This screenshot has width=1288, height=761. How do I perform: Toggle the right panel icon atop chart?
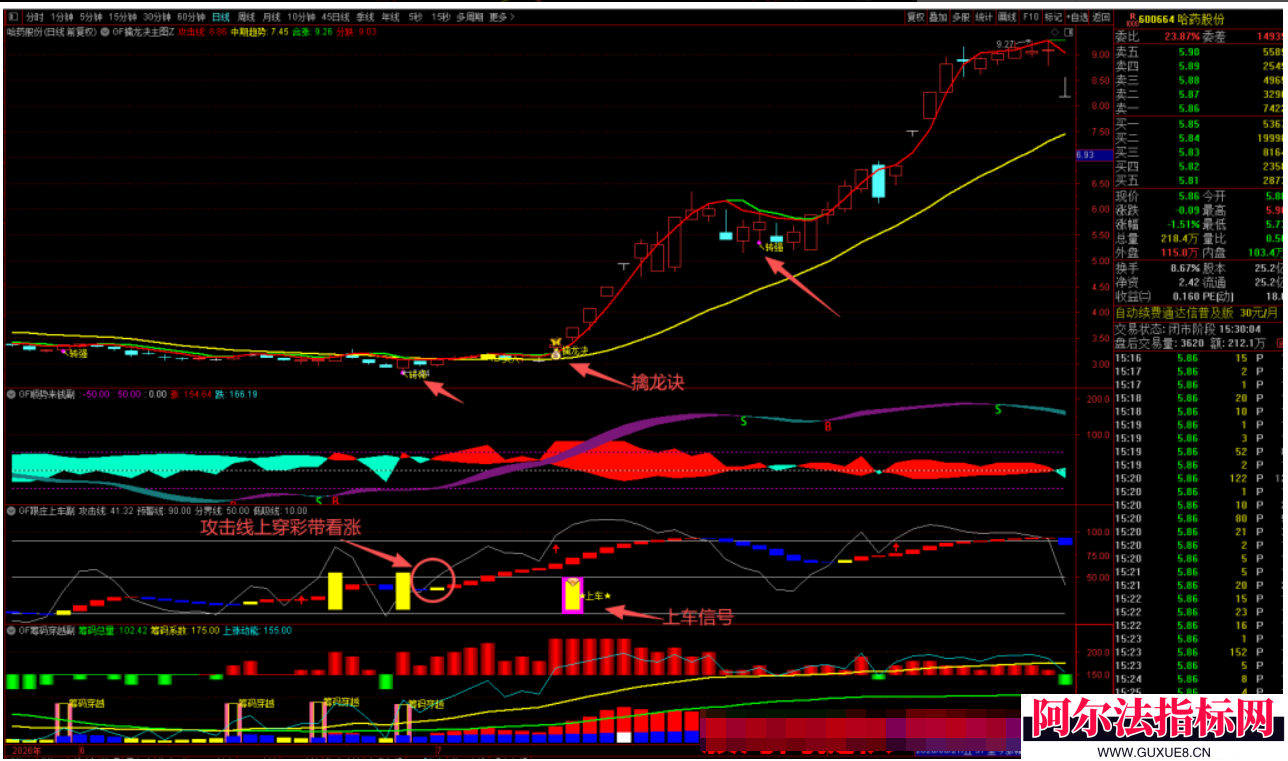click(x=1069, y=32)
